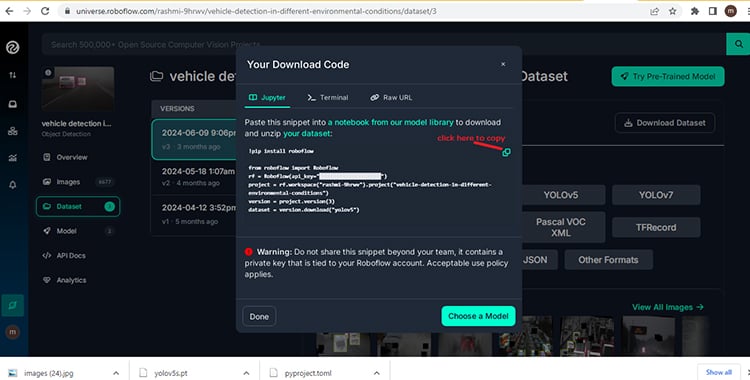The width and height of the screenshot is (750, 380).
Task: Focus the project search field
Action: 383,45
